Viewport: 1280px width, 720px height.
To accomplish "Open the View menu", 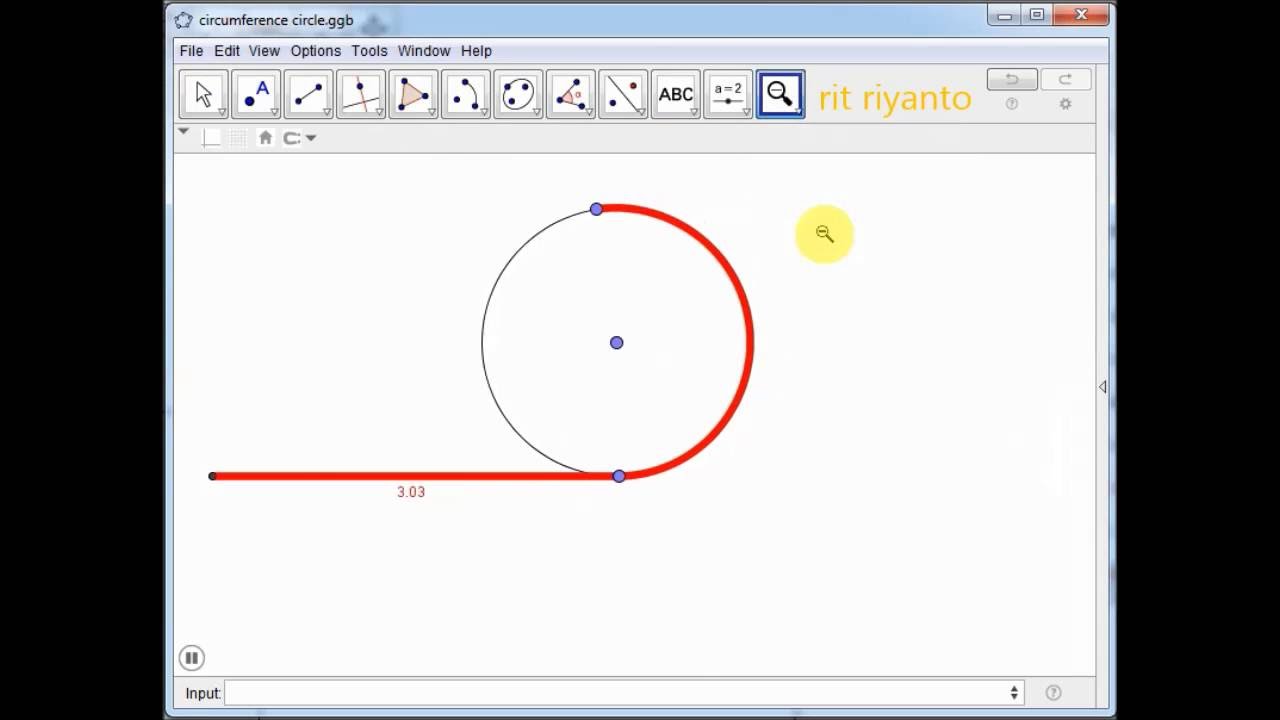I will [264, 51].
